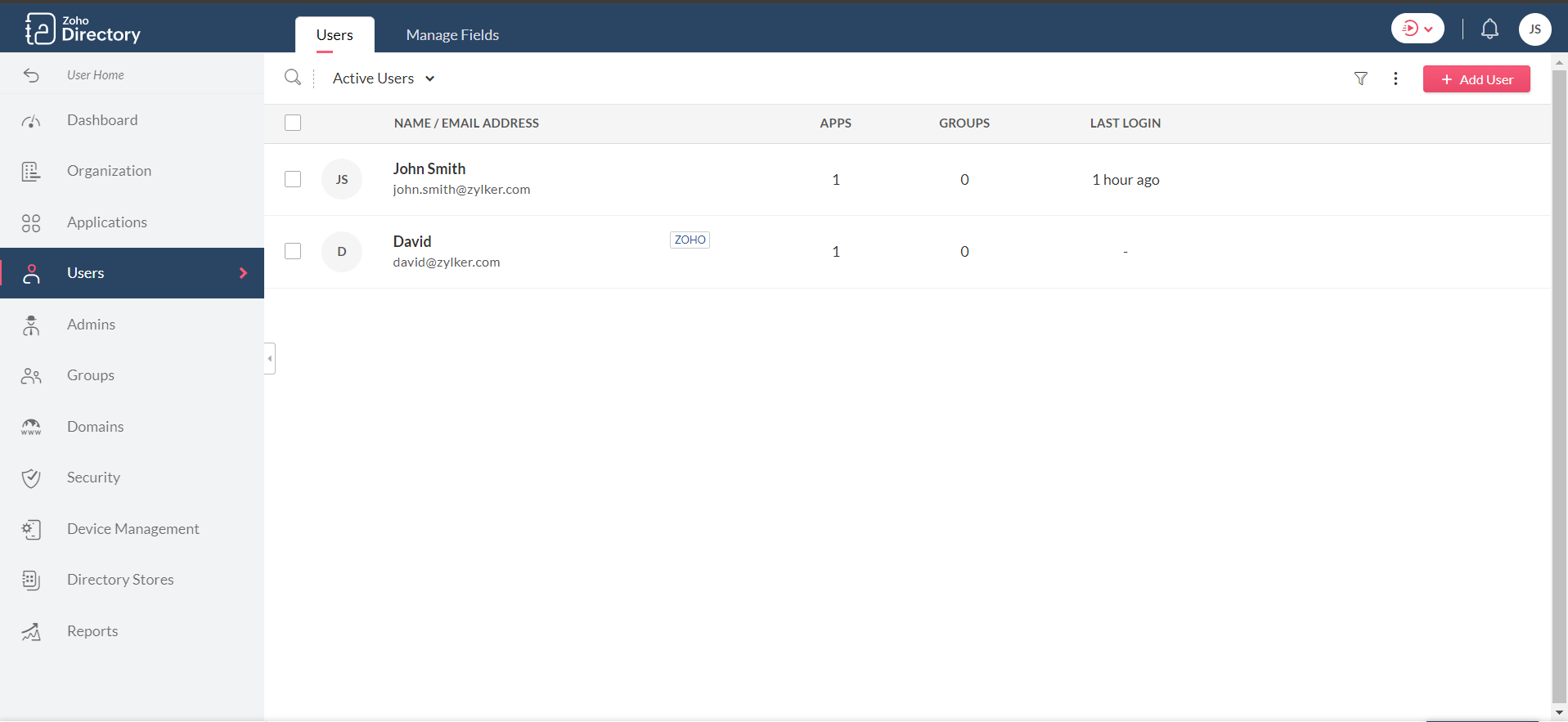Click the Domains www icon

[x=31, y=427]
